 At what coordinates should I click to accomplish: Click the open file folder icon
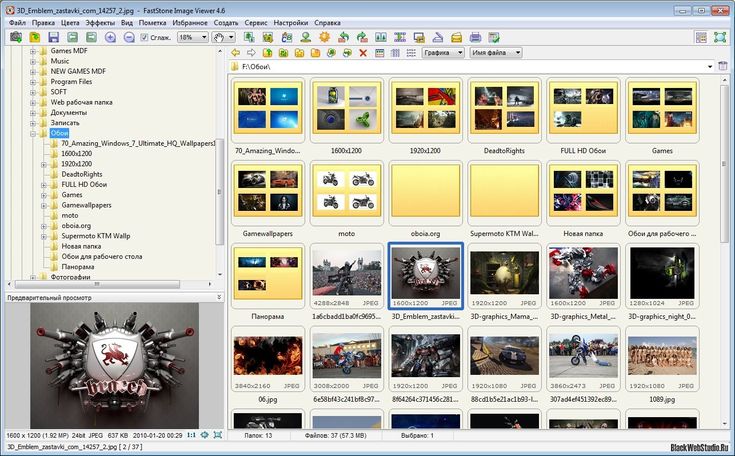[x=35, y=37]
